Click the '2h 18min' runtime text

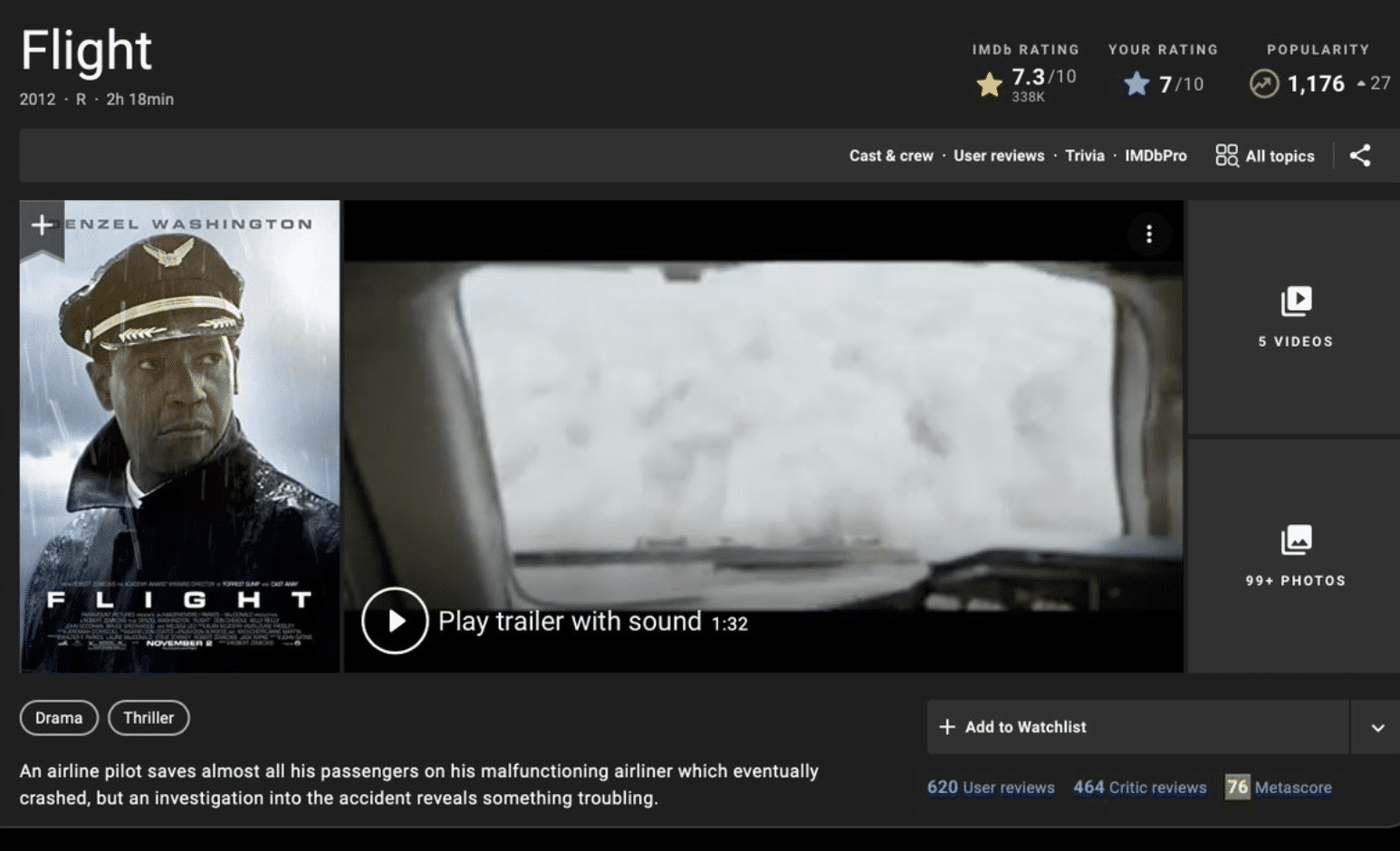[139, 100]
